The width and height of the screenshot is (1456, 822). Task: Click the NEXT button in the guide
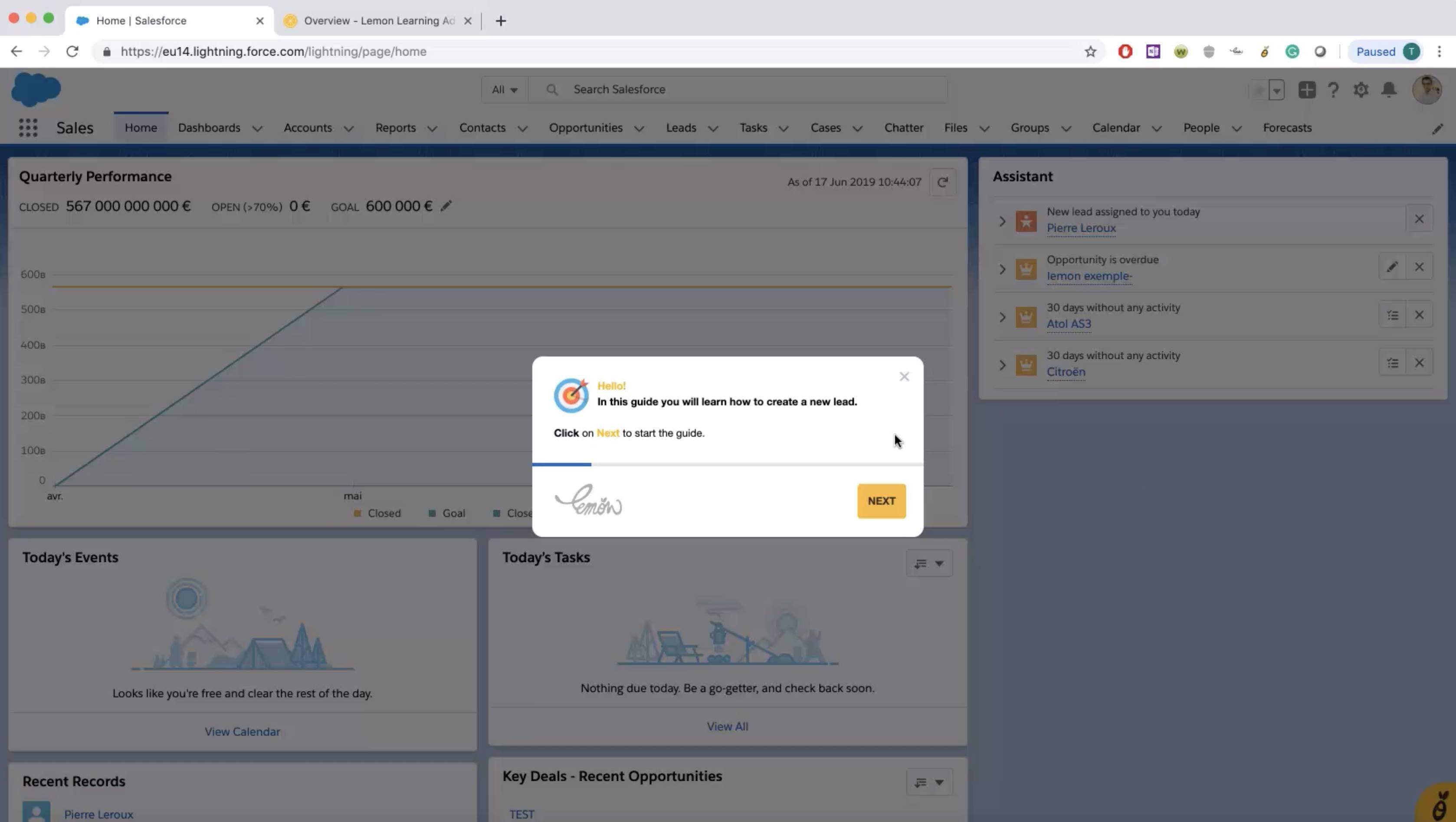coord(880,500)
